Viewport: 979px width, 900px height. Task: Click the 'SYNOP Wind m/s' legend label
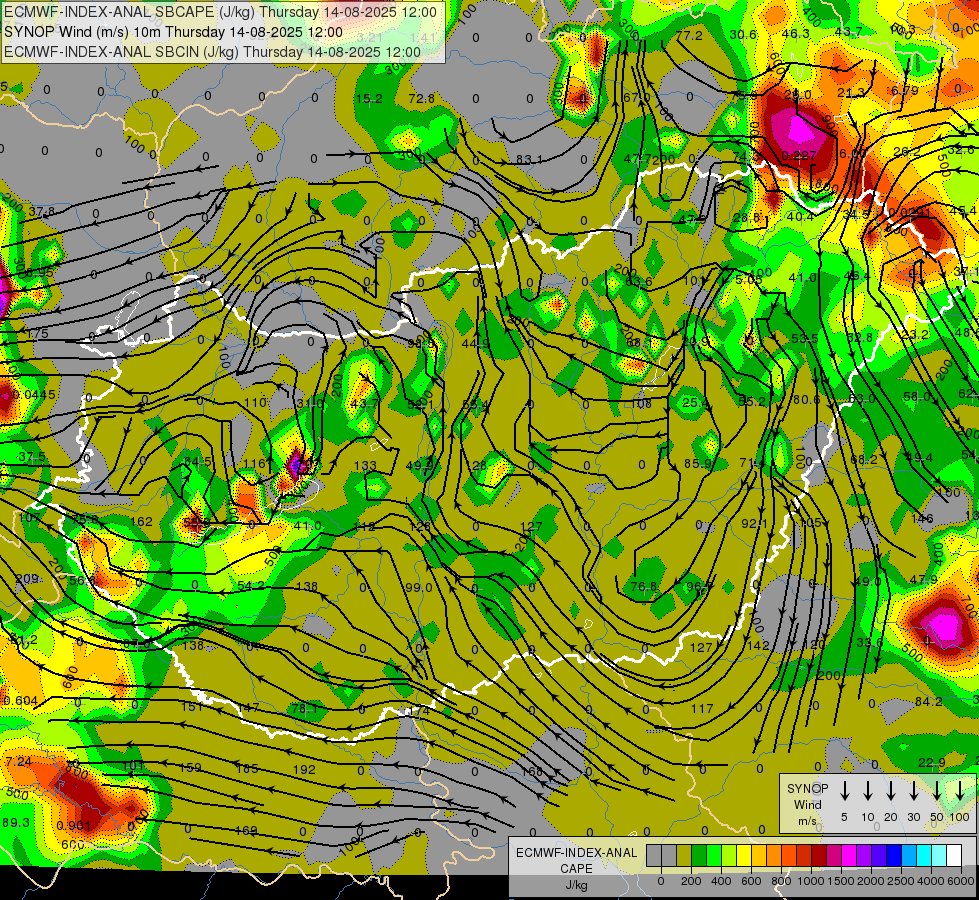point(807,804)
